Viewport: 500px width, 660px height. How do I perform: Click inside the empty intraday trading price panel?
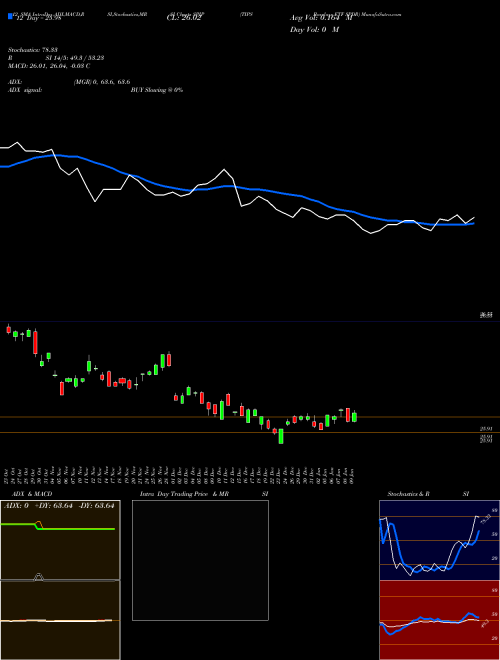click(200, 560)
